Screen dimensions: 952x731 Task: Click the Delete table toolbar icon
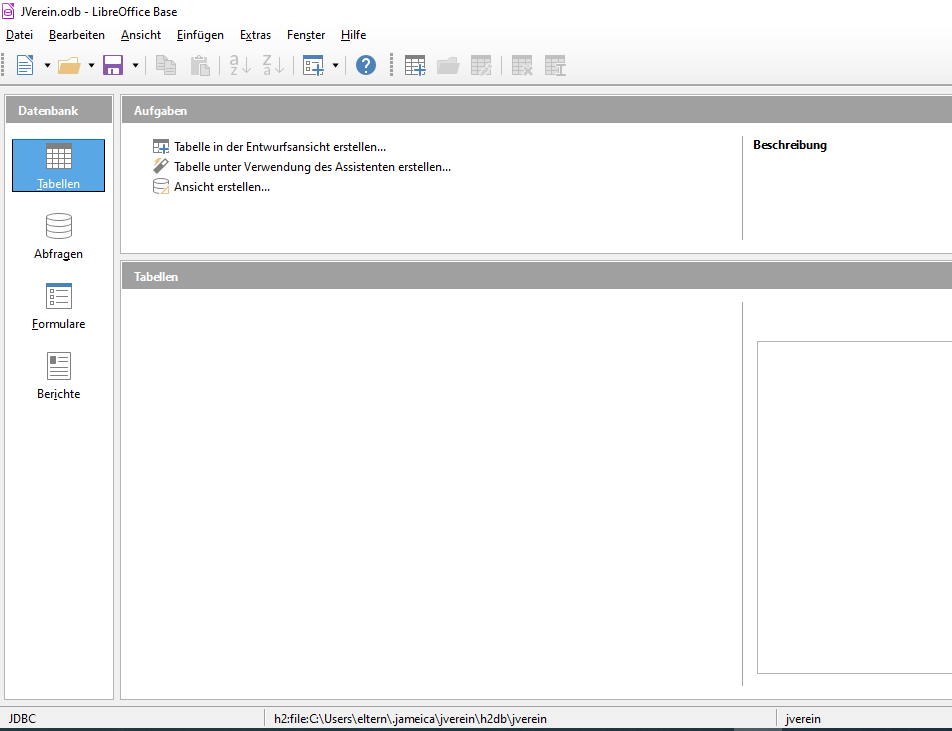click(x=522, y=66)
